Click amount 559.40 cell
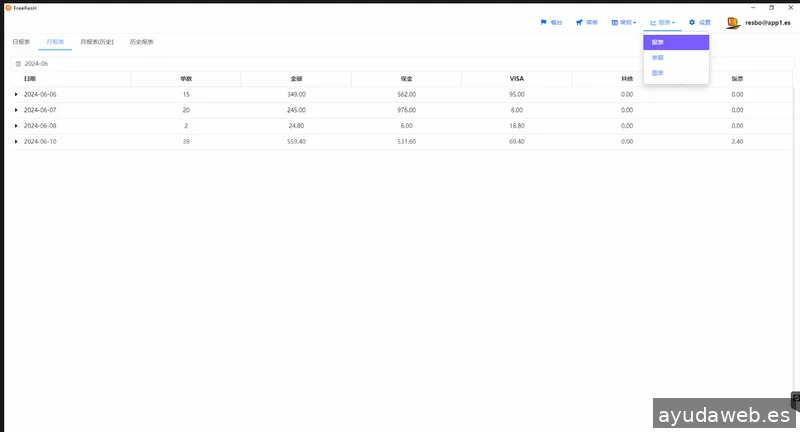Image resolution: width=800 pixels, height=432 pixels. click(296, 141)
